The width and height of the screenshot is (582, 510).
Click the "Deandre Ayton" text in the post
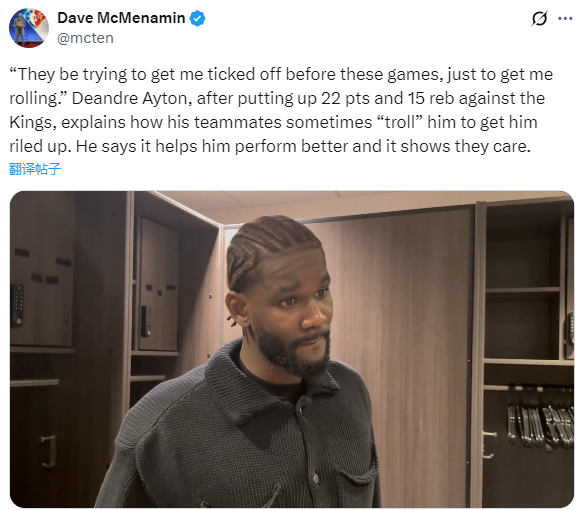132,98
